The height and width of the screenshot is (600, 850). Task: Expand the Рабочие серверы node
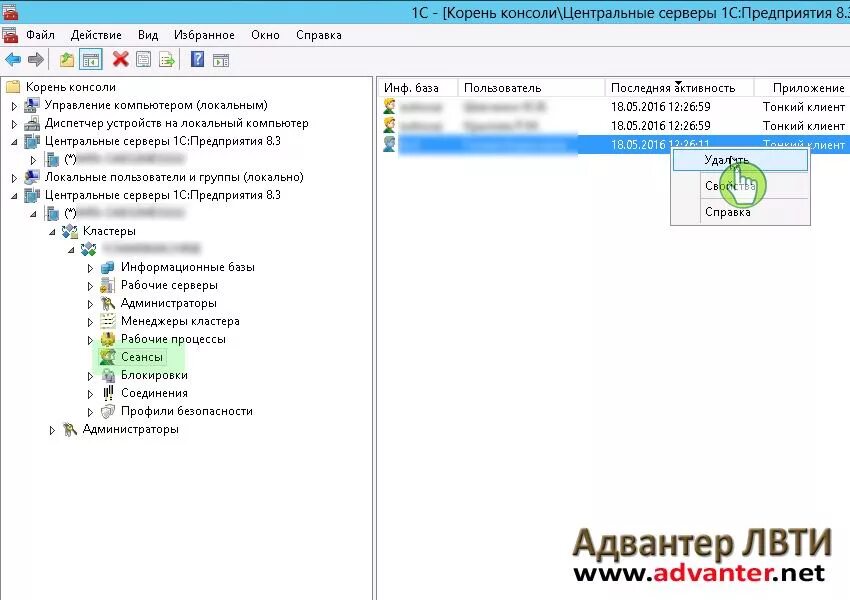coord(90,286)
